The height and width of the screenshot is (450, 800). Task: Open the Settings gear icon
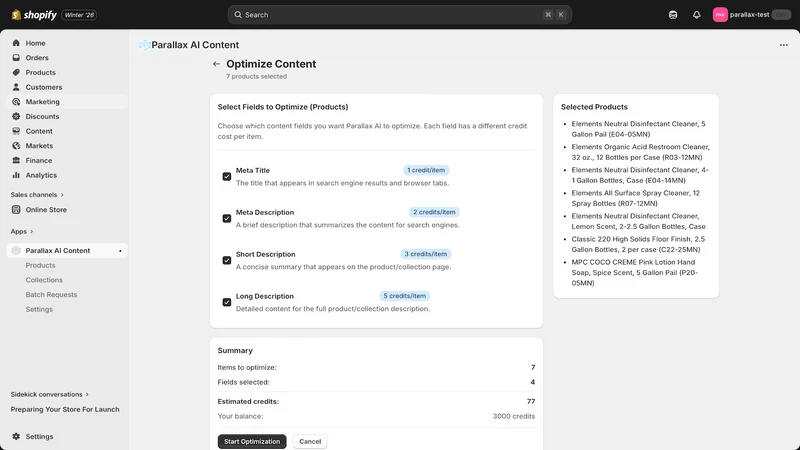point(16,437)
